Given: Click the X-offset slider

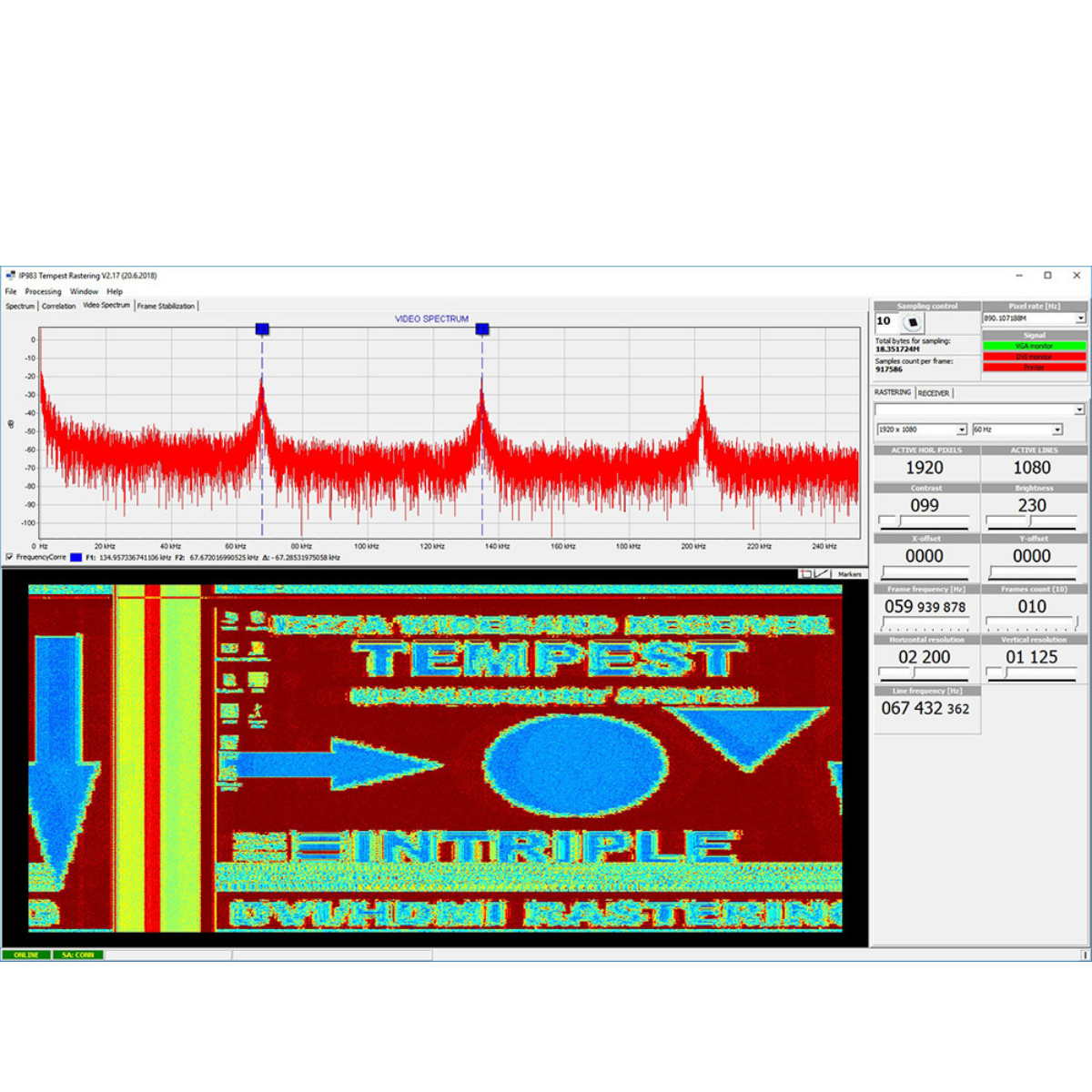Looking at the screenshot, I should (925, 572).
